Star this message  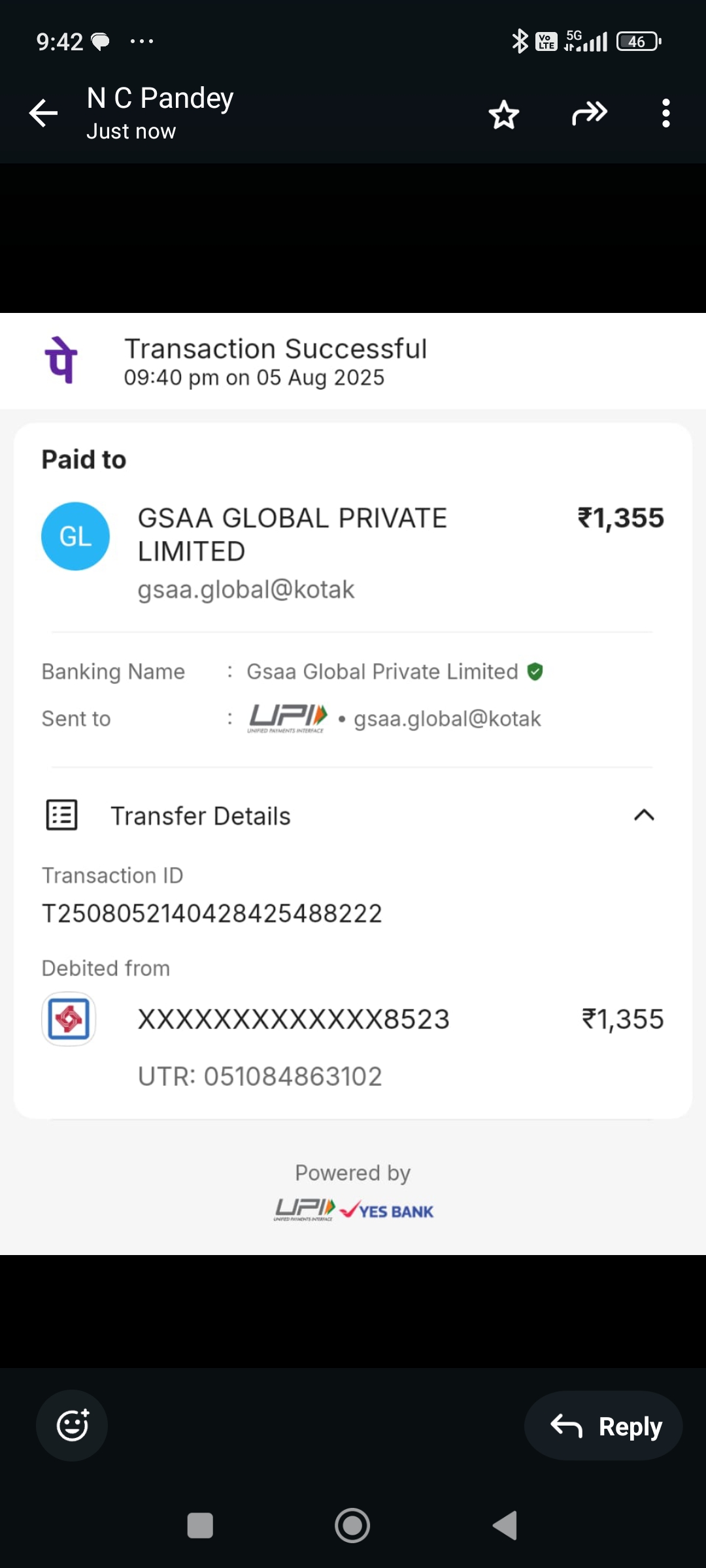(x=503, y=114)
